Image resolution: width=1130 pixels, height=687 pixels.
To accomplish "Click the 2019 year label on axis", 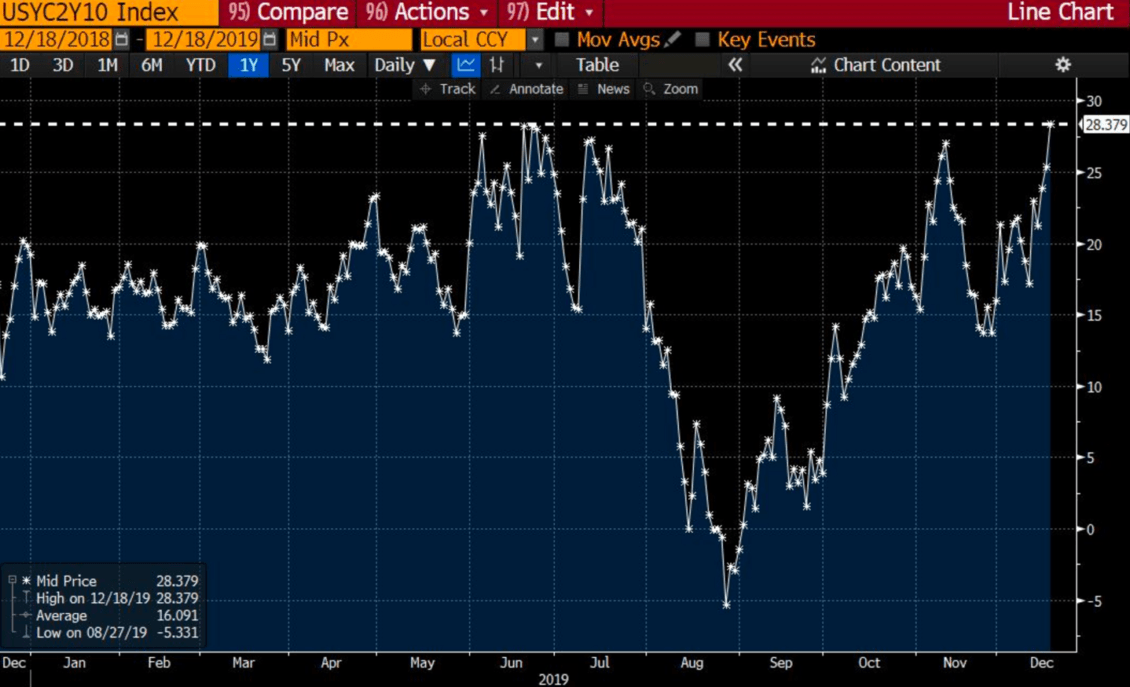I will pyautogui.click(x=553, y=678).
